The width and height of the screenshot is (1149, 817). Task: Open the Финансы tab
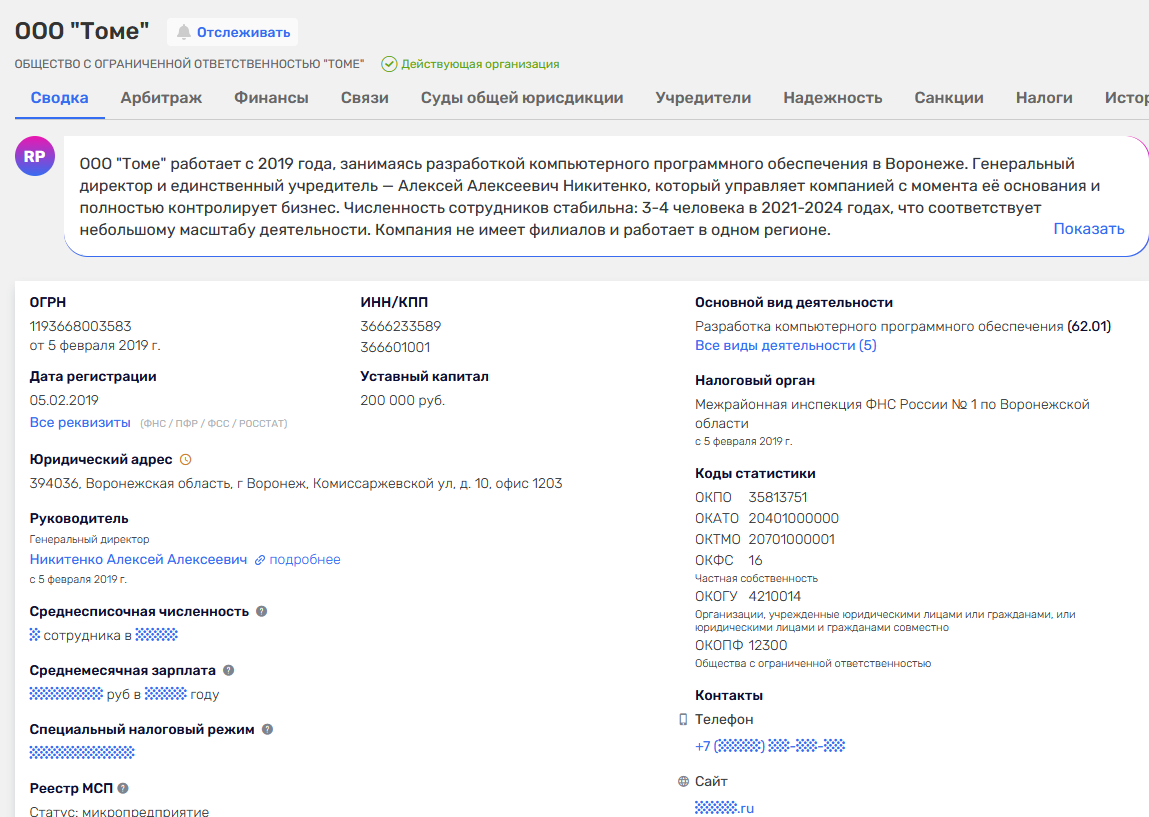click(271, 98)
